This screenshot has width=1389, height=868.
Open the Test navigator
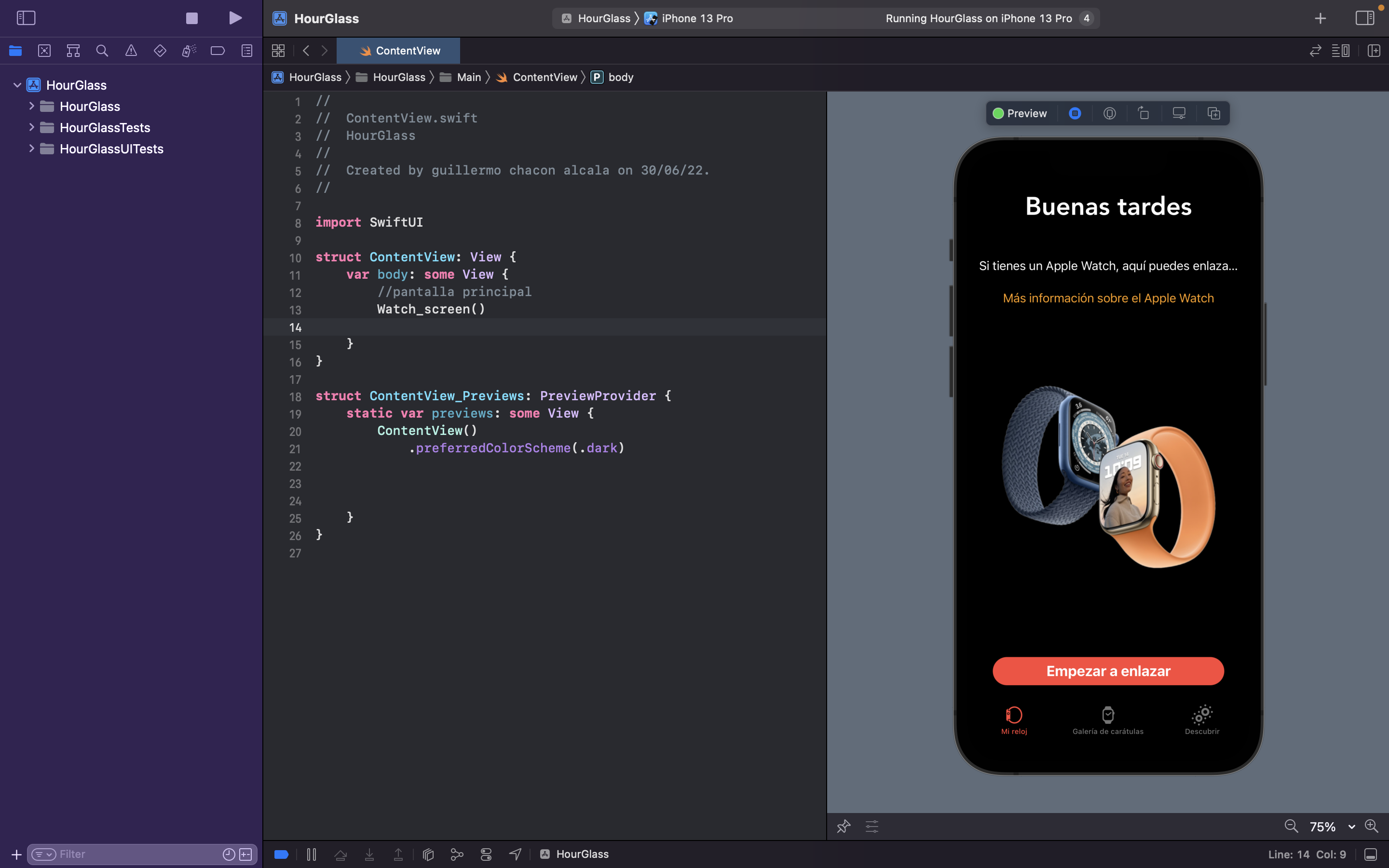160,51
